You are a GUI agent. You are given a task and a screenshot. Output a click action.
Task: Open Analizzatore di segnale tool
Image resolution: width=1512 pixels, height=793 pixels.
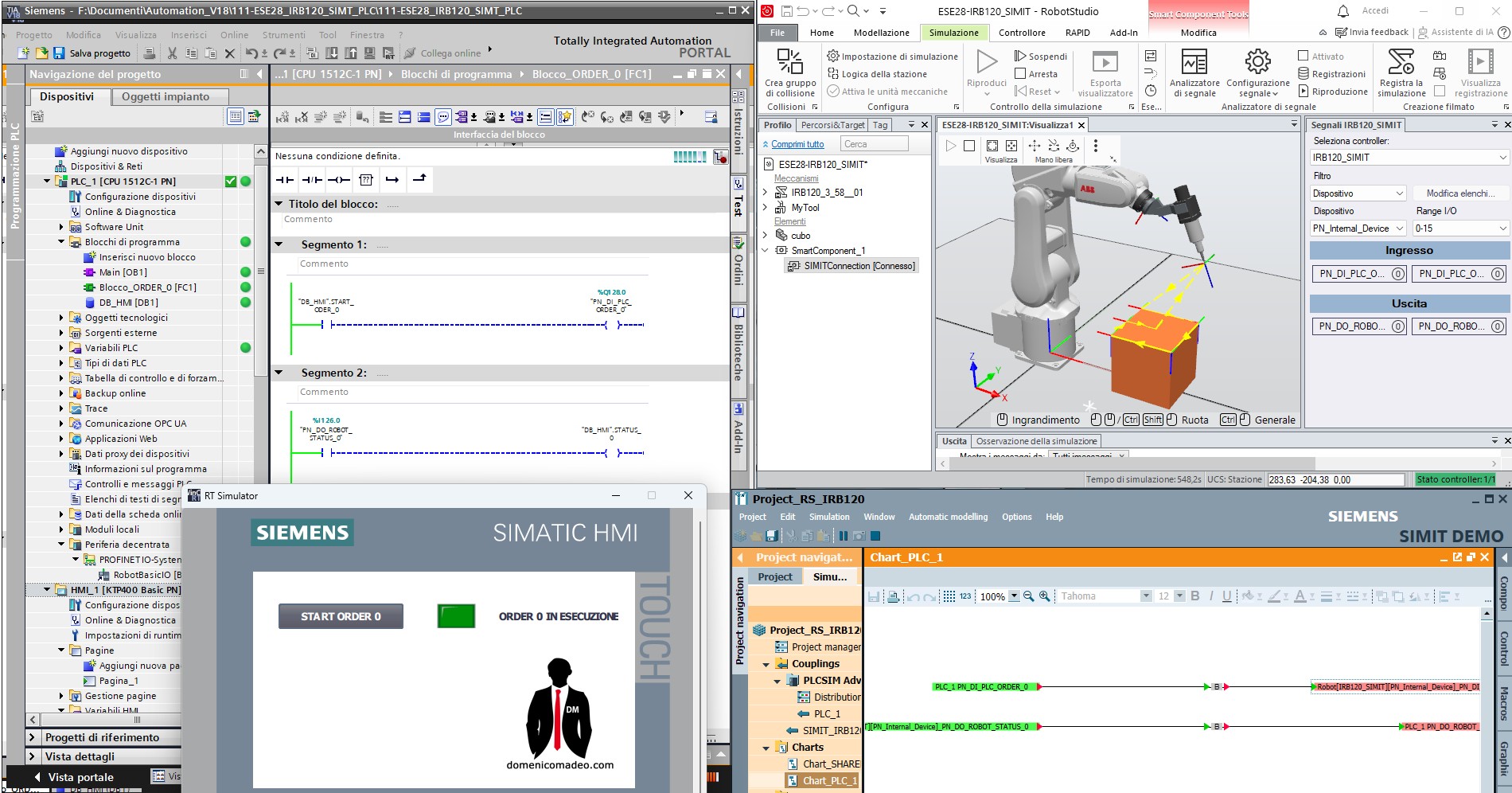(1194, 62)
